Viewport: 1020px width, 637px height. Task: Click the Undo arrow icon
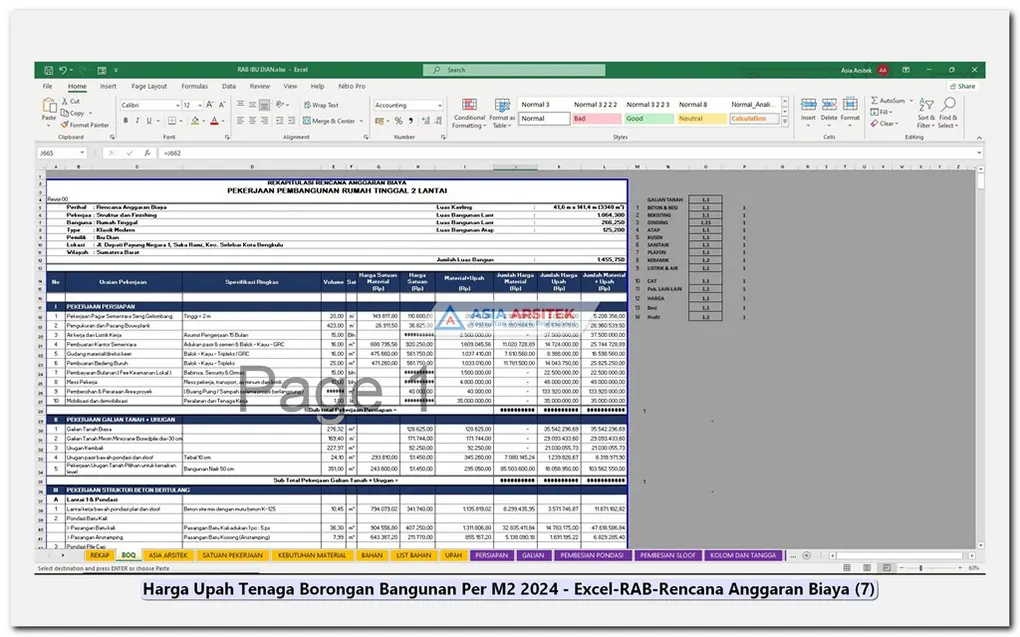tap(63, 70)
